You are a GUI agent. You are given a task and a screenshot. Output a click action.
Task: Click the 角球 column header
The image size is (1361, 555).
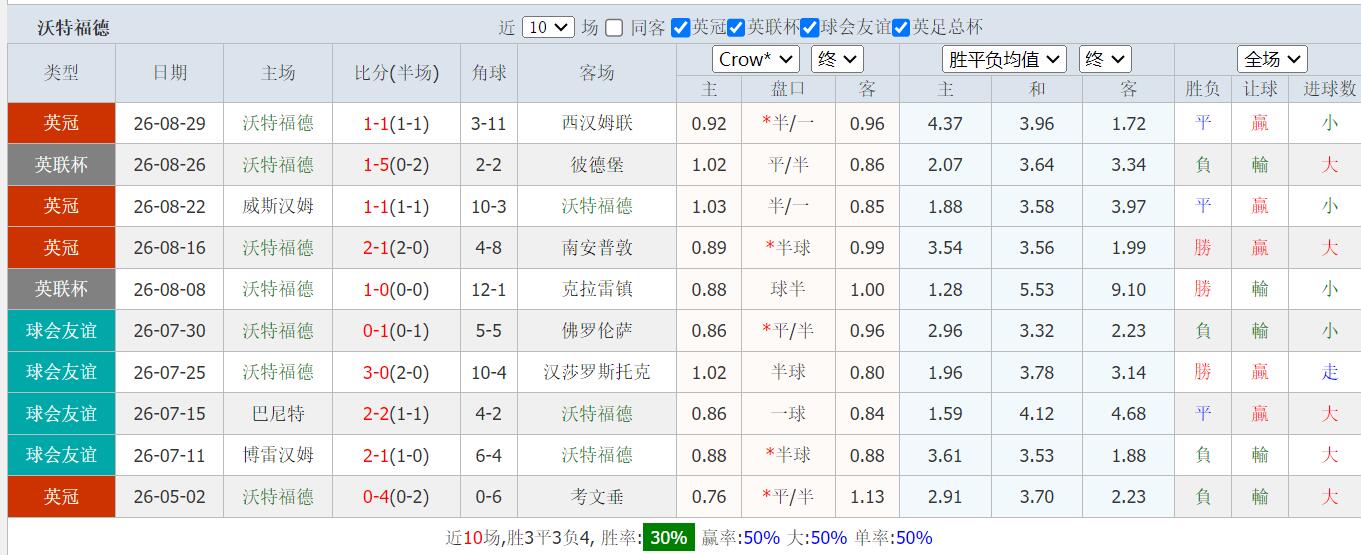489,73
